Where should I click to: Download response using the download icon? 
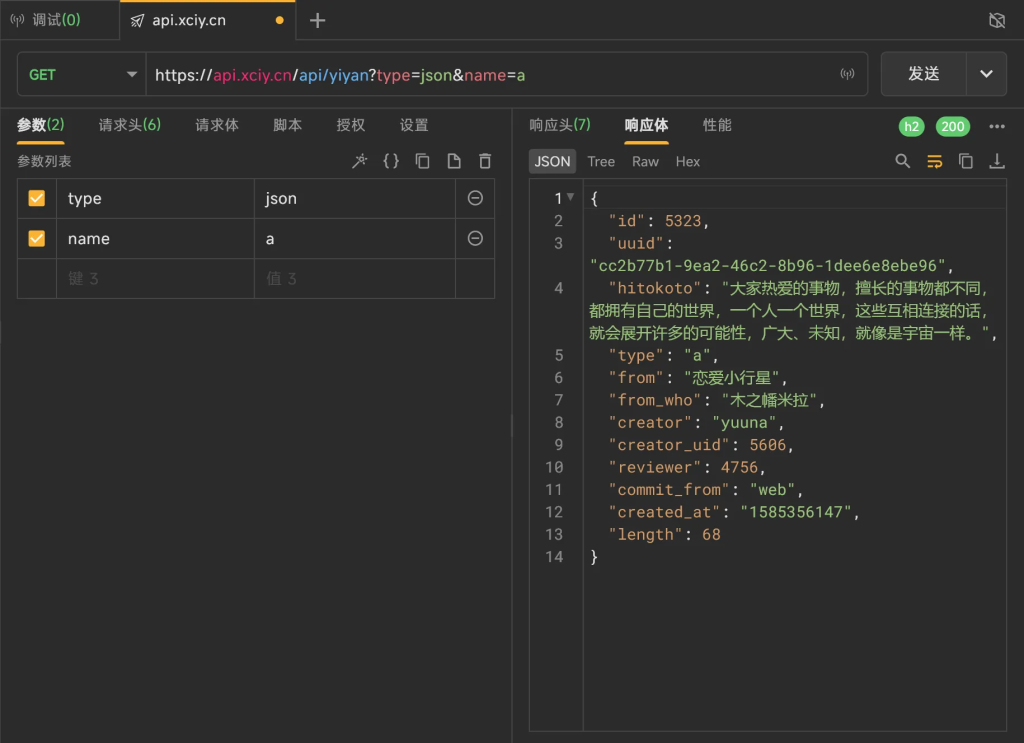click(x=997, y=161)
